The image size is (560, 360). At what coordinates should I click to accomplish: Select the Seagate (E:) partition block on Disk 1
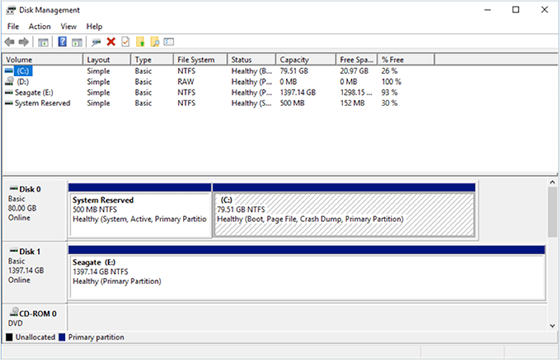307,273
